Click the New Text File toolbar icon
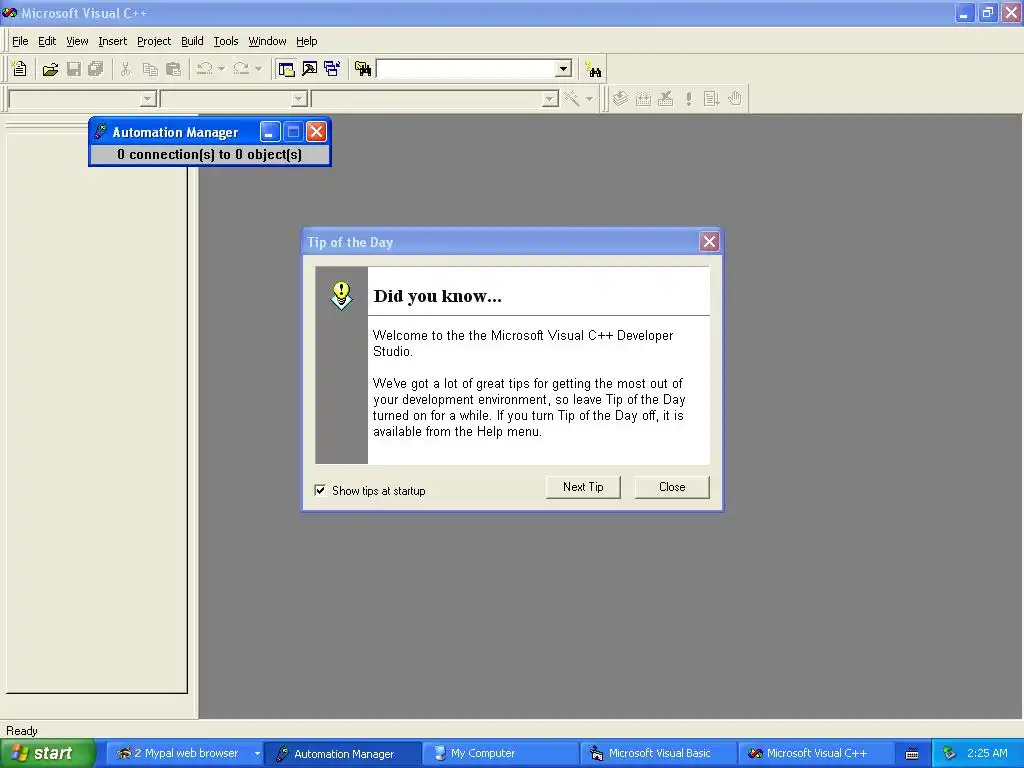Image resolution: width=1024 pixels, height=768 pixels. (20, 69)
